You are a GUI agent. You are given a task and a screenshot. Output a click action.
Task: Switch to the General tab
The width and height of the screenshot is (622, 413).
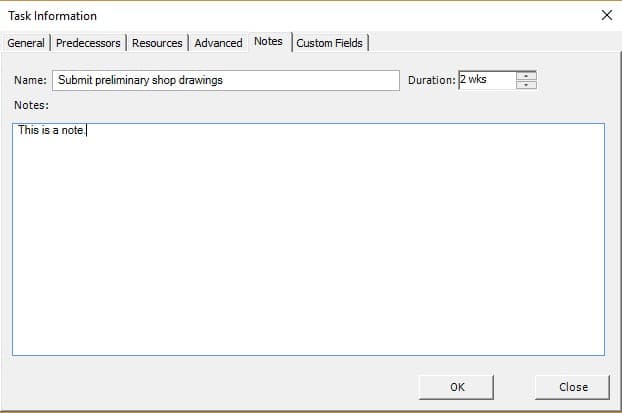[26, 43]
